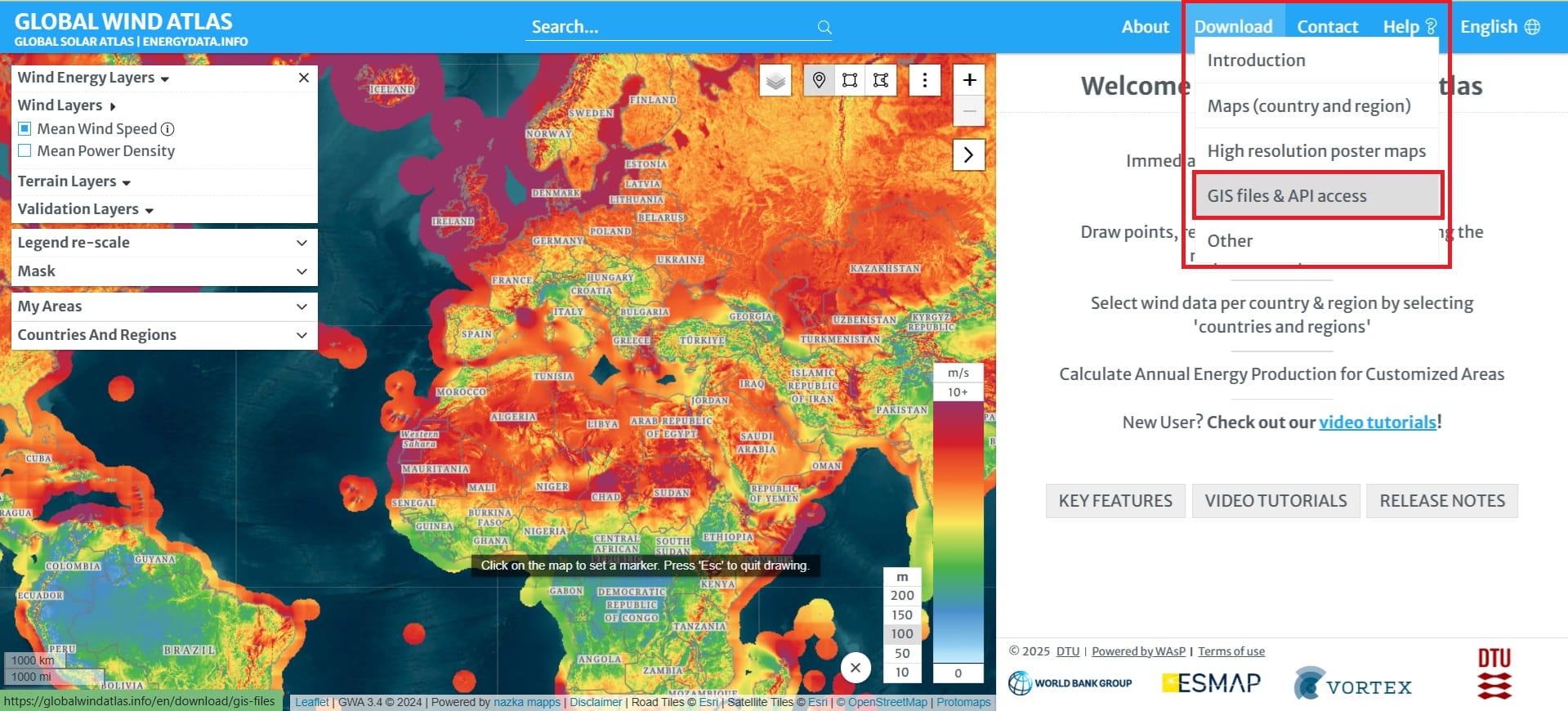This screenshot has width=1568, height=711.
Task: Select the 10 m height option
Action: pyautogui.click(x=902, y=673)
